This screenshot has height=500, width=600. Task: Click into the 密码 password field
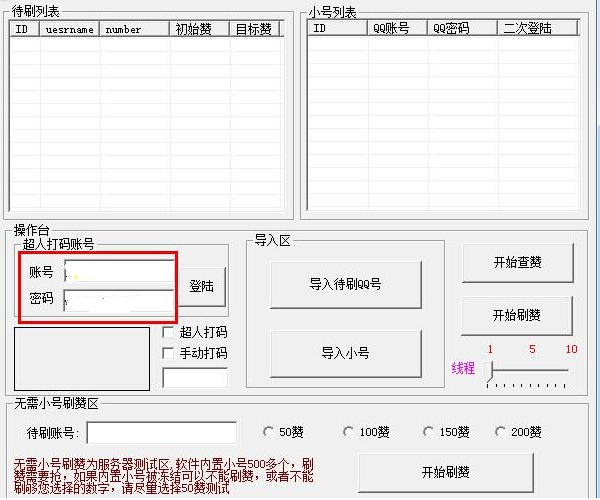118,299
